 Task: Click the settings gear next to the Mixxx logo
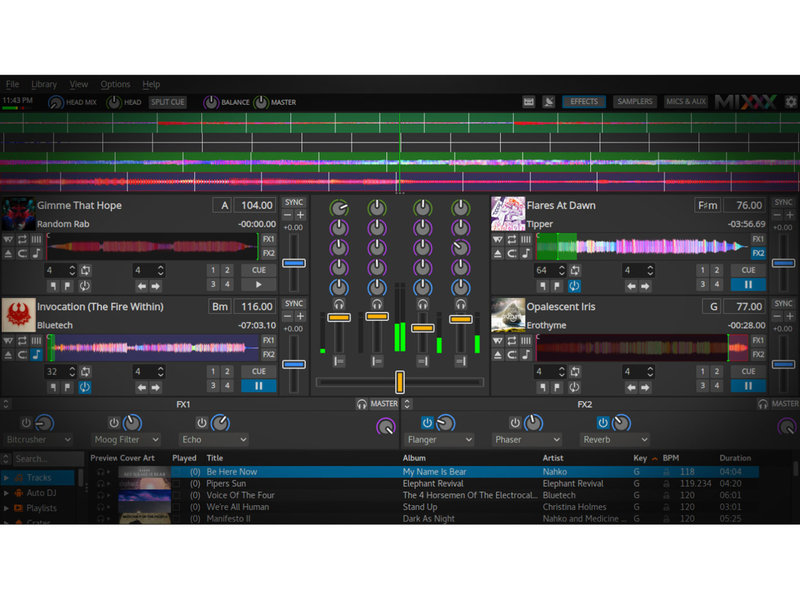791,102
